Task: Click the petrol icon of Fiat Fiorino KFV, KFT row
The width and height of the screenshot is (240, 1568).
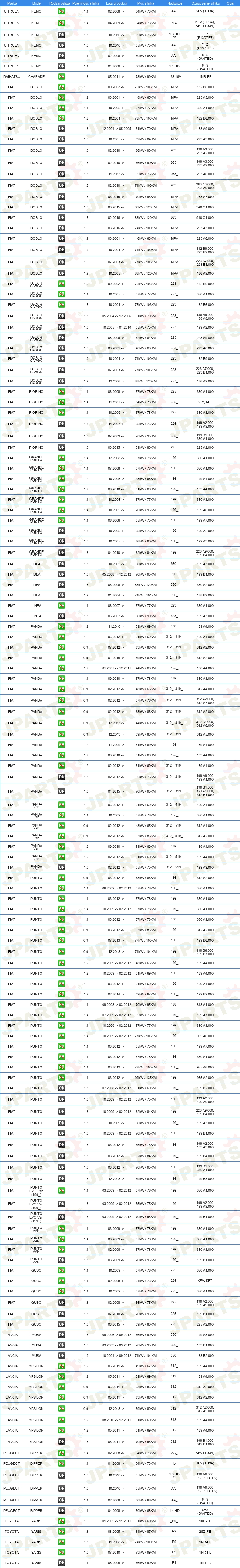Action: tap(61, 402)
